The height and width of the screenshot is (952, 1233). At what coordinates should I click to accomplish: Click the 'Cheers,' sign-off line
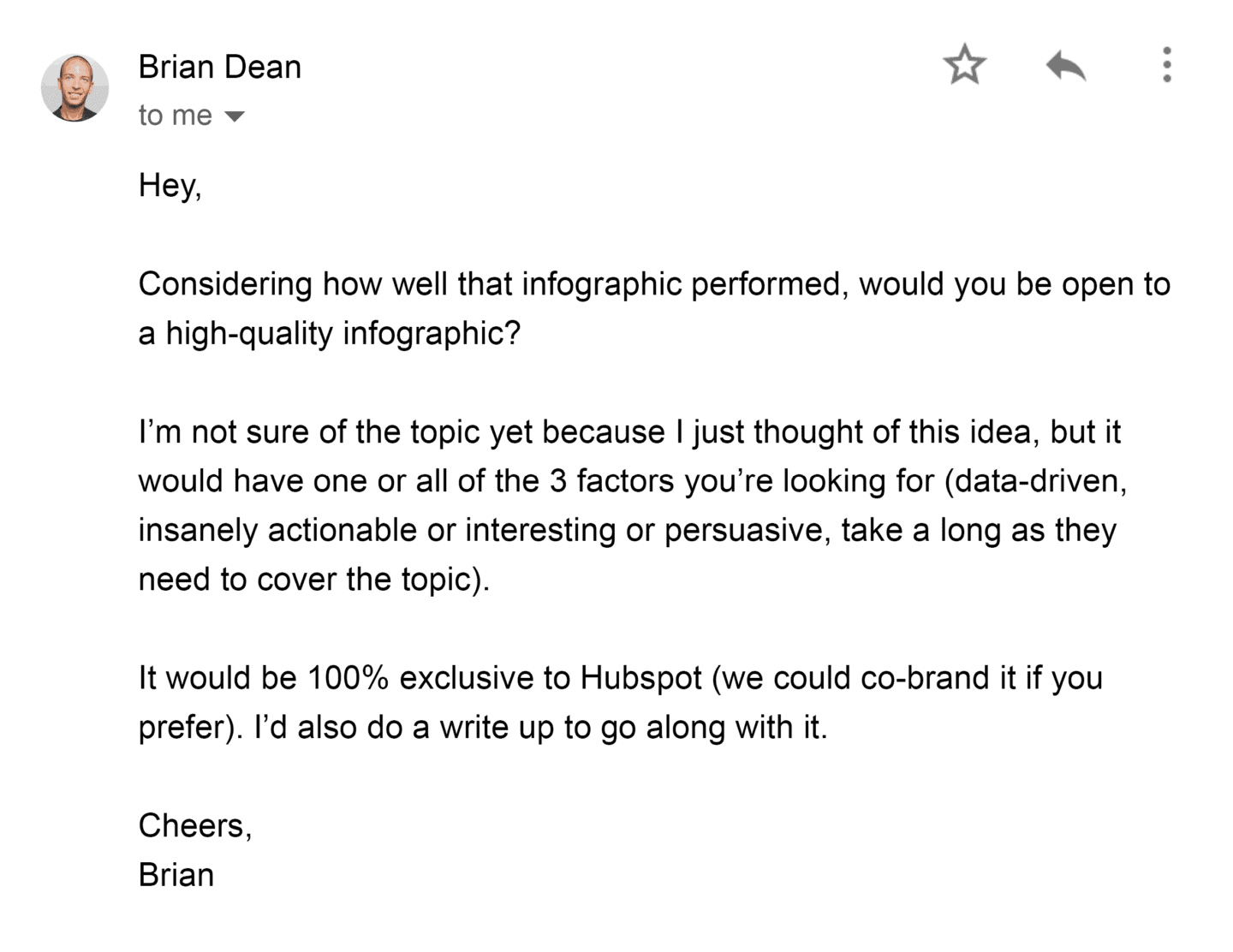click(195, 825)
